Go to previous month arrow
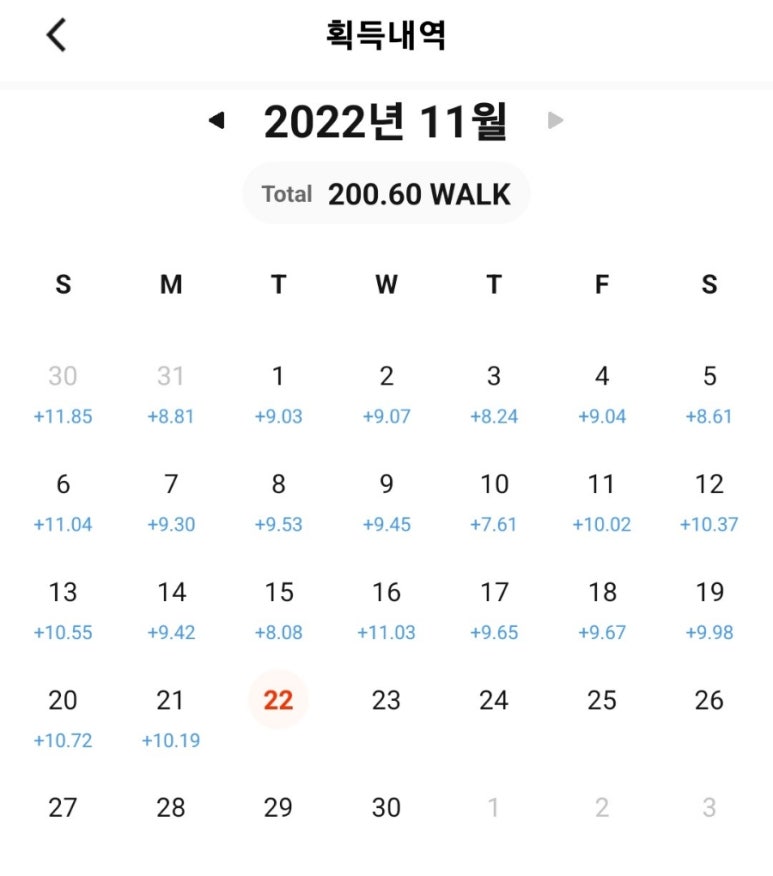Image resolution: width=773 pixels, height=876 pixels. tap(217, 120)
